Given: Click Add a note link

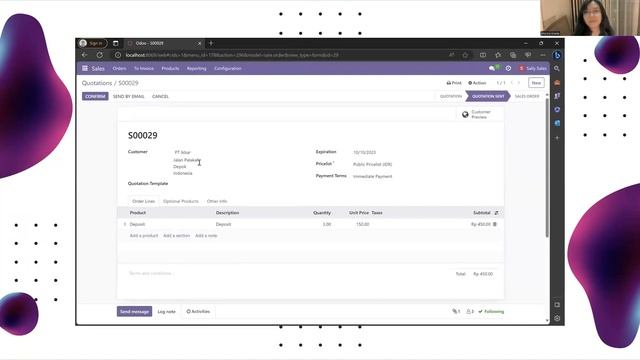Looking at the screenshot, I should coord(206,236).
